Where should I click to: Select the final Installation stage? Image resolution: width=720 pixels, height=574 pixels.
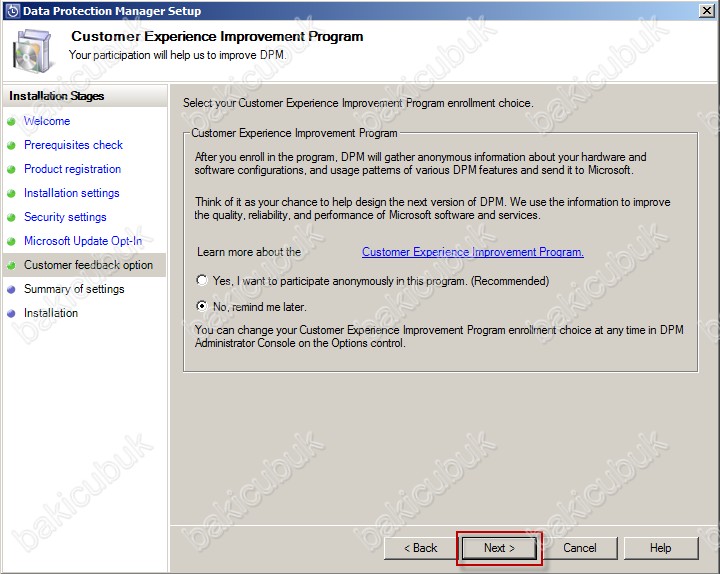pyautogui.click(x=51, y=313)
